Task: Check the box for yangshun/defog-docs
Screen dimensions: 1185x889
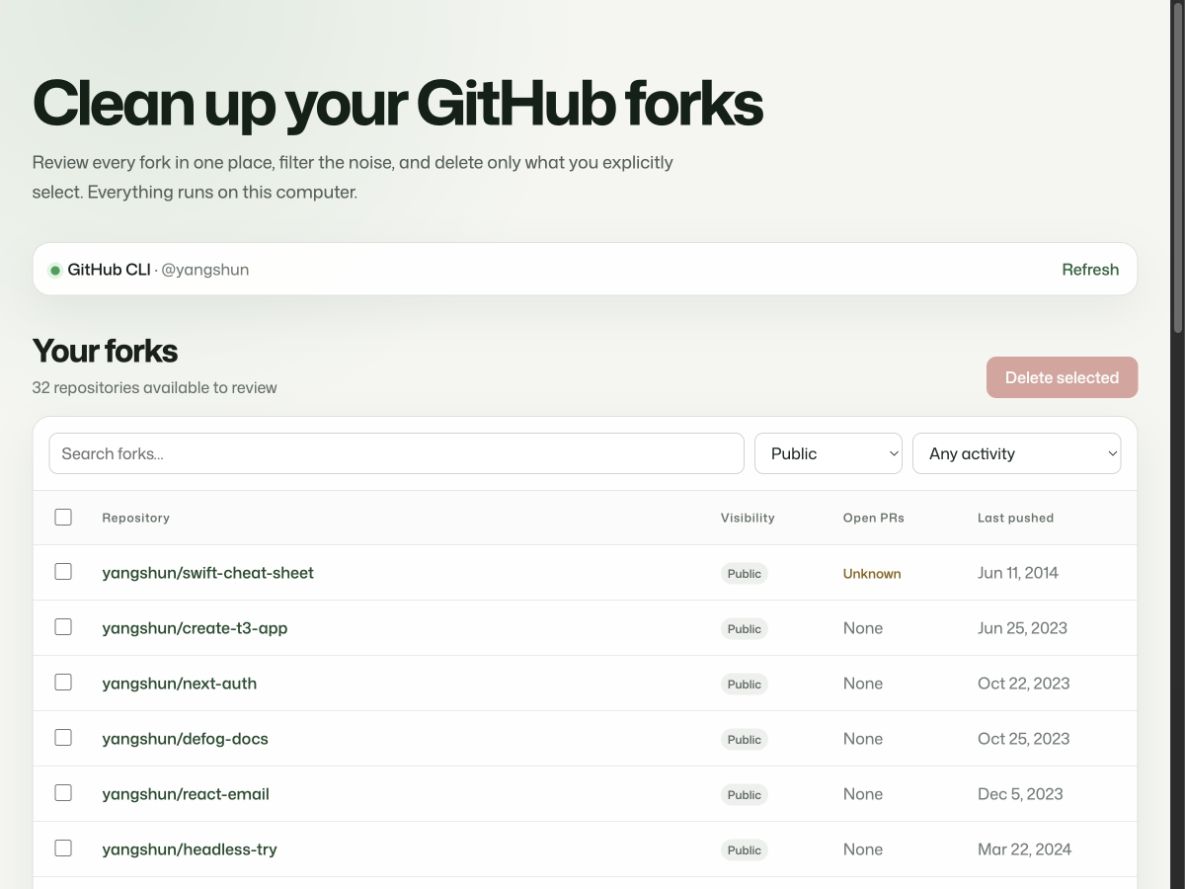Action: (x=63, y=737)
